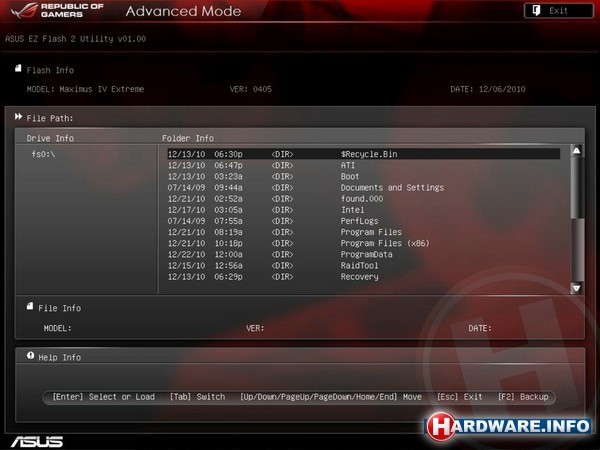Click the Republic of Gamers logo
The height and width of the screenshot is (450, 600).
tap(57, 10)
